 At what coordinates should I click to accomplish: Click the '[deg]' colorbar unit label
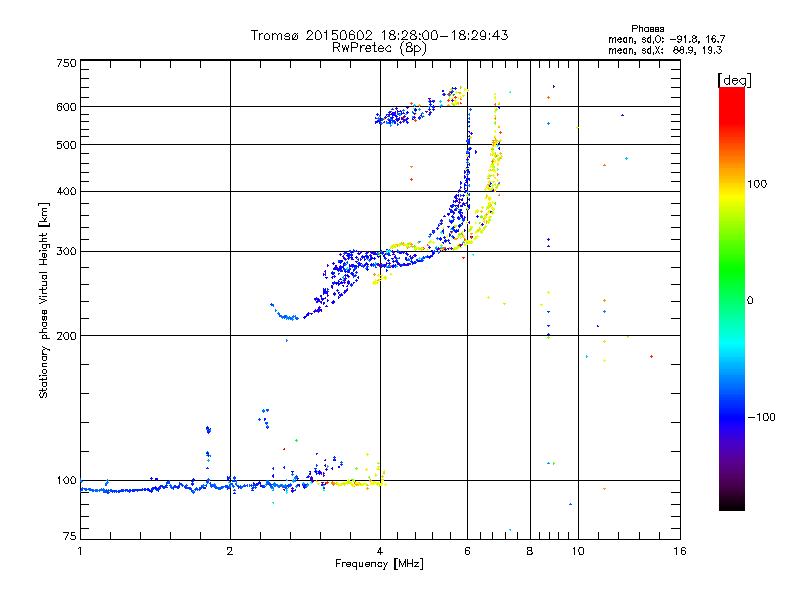(x=734, y=80)
